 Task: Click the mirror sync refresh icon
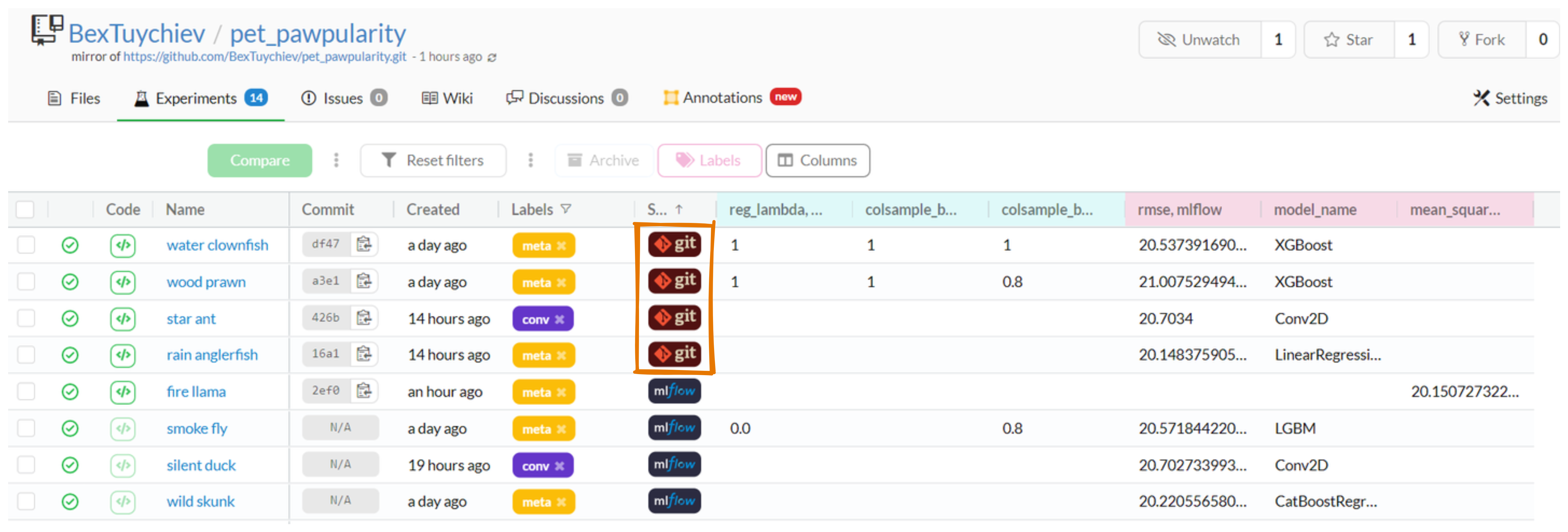(492, 57)
